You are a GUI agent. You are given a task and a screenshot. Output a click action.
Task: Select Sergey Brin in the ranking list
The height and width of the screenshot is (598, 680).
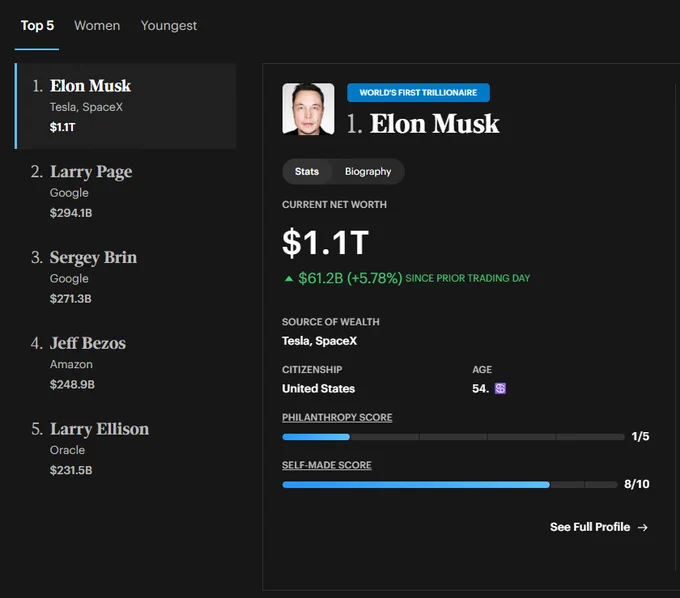pyautogui.click(x=126, y=278)
